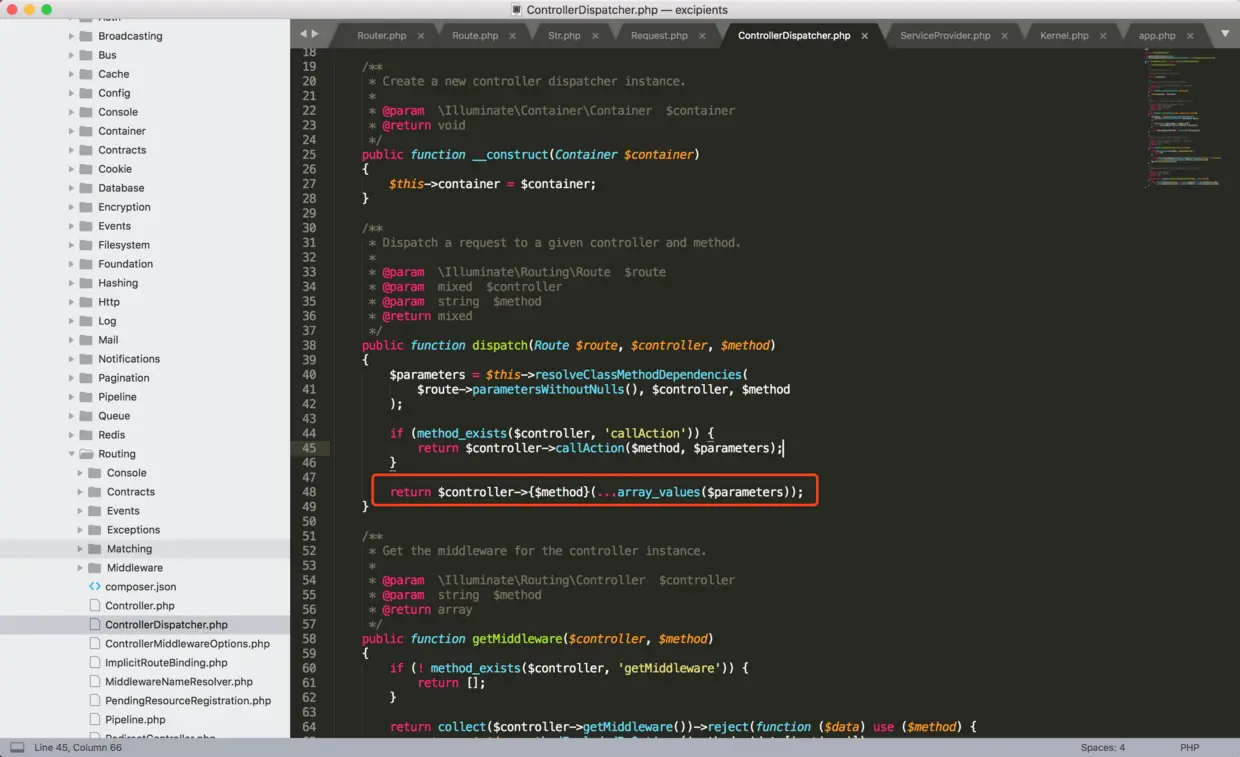Open the tab overflow dropdown on the right
Screen dimensions: 1240x757
tap(1226, 33)
